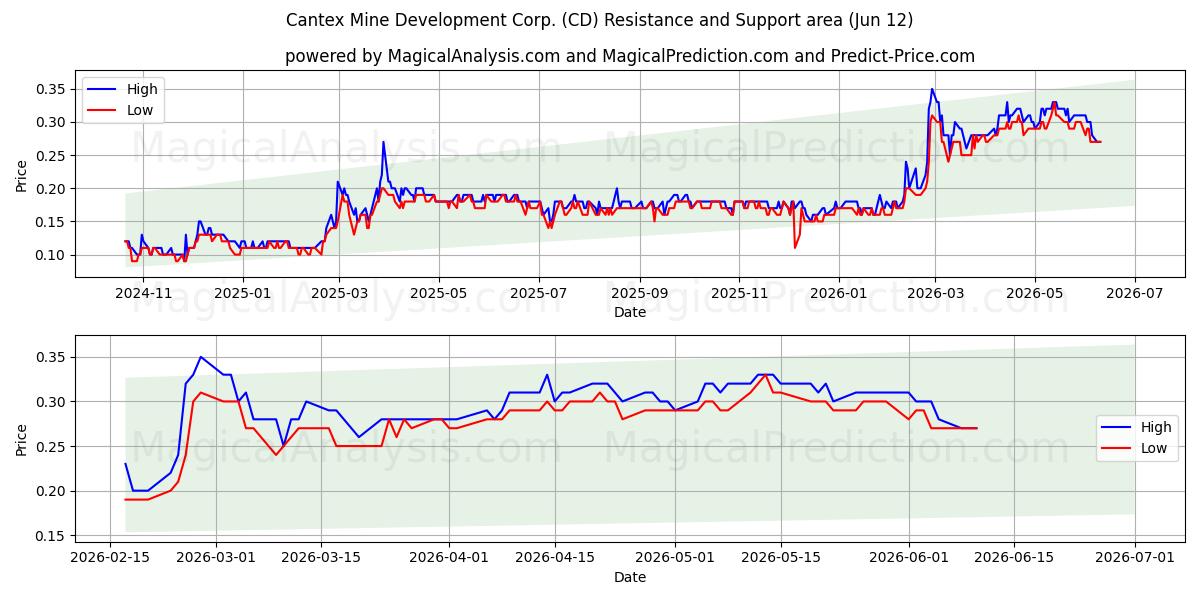Click the '2026-04-01' date tick

click(x=449, y=558)
